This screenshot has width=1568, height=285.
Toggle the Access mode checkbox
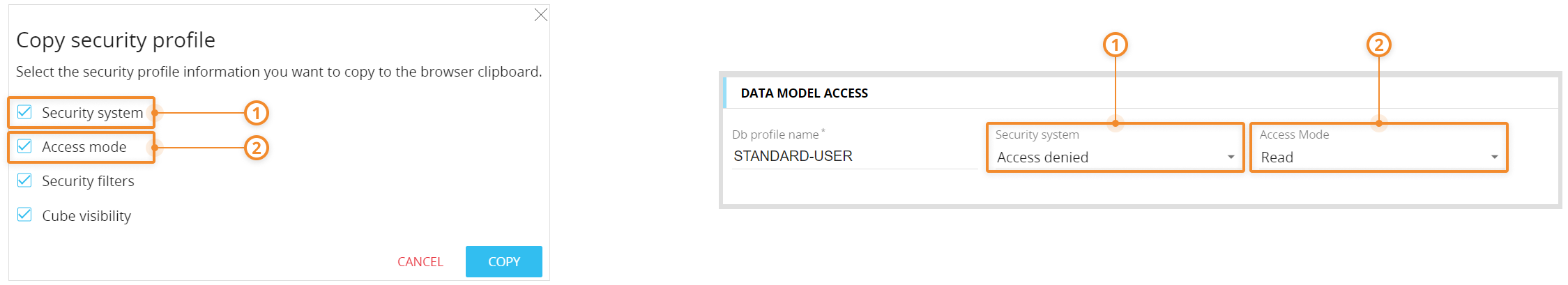(x=25, y=146)
